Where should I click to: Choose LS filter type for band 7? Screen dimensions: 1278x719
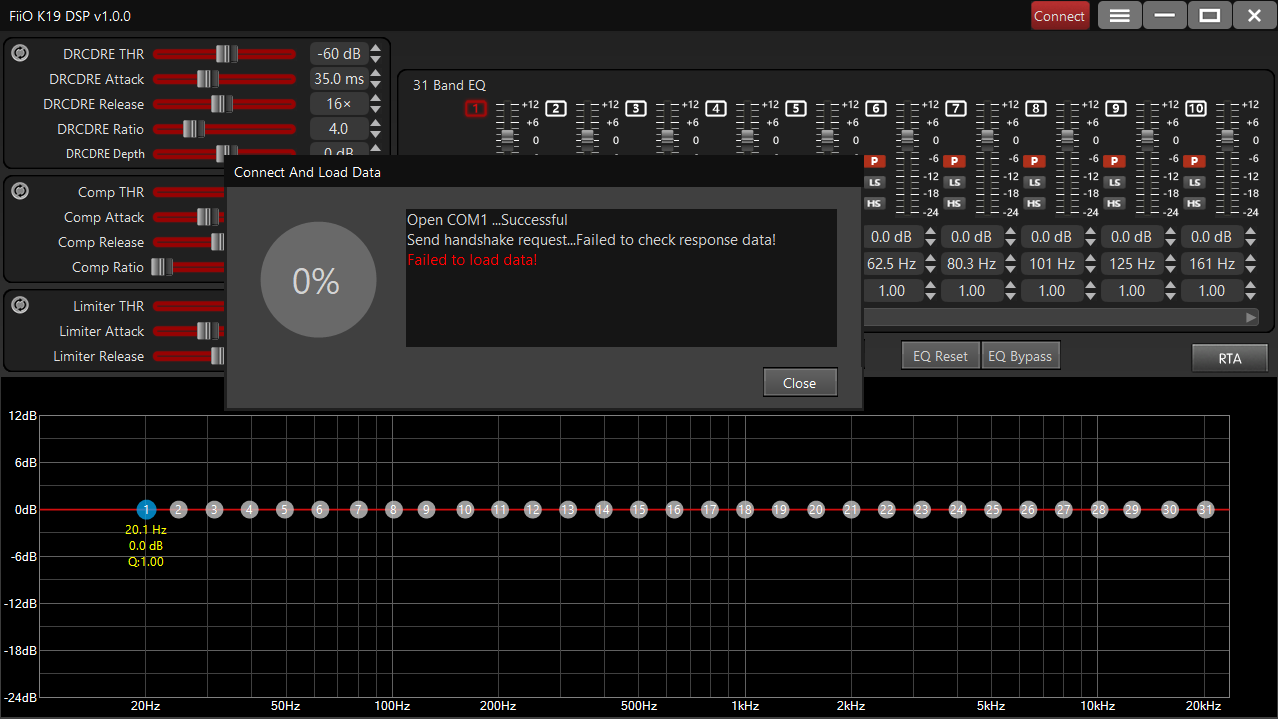[x=955, y=182]
